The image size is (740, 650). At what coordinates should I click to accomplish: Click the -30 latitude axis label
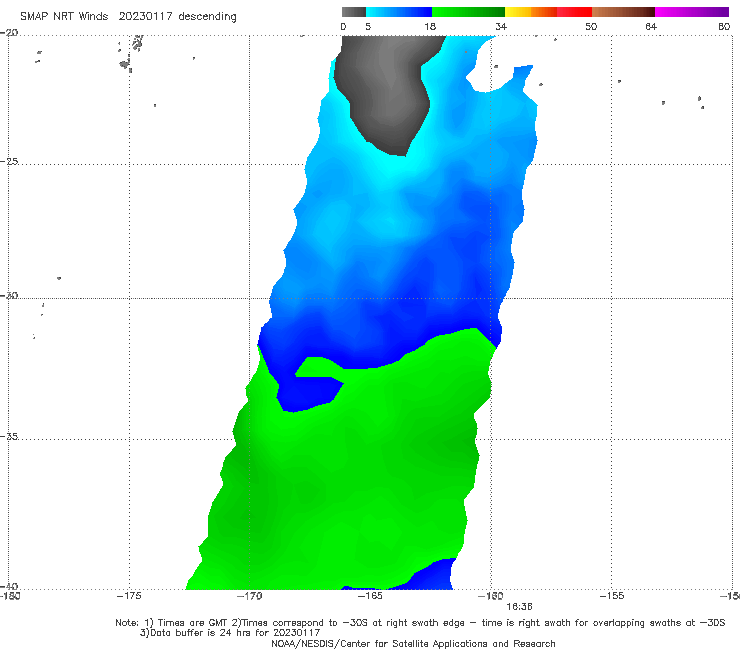9,295
